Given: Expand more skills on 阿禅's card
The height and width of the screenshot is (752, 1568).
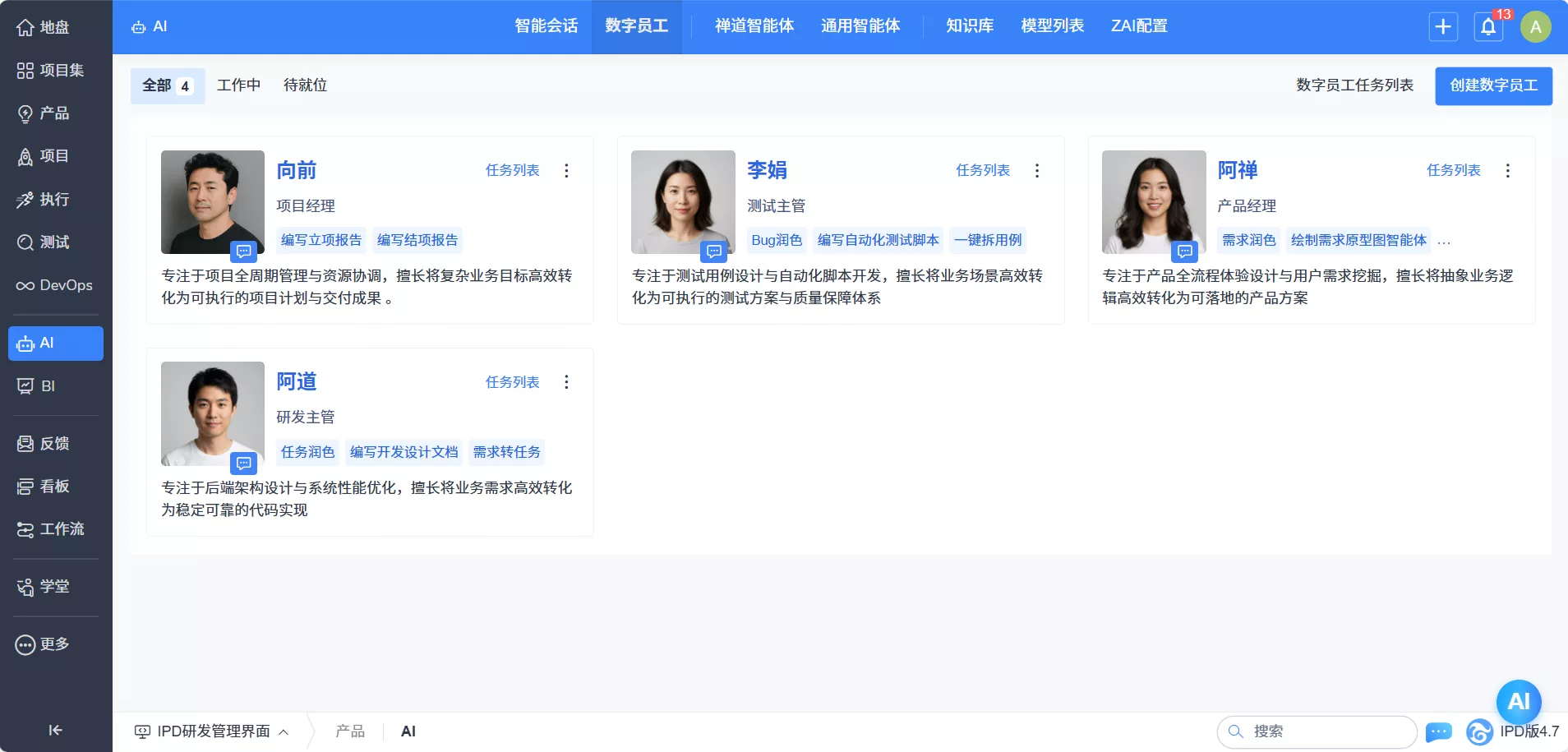Looking at the screenshot, I should 1446,241.
